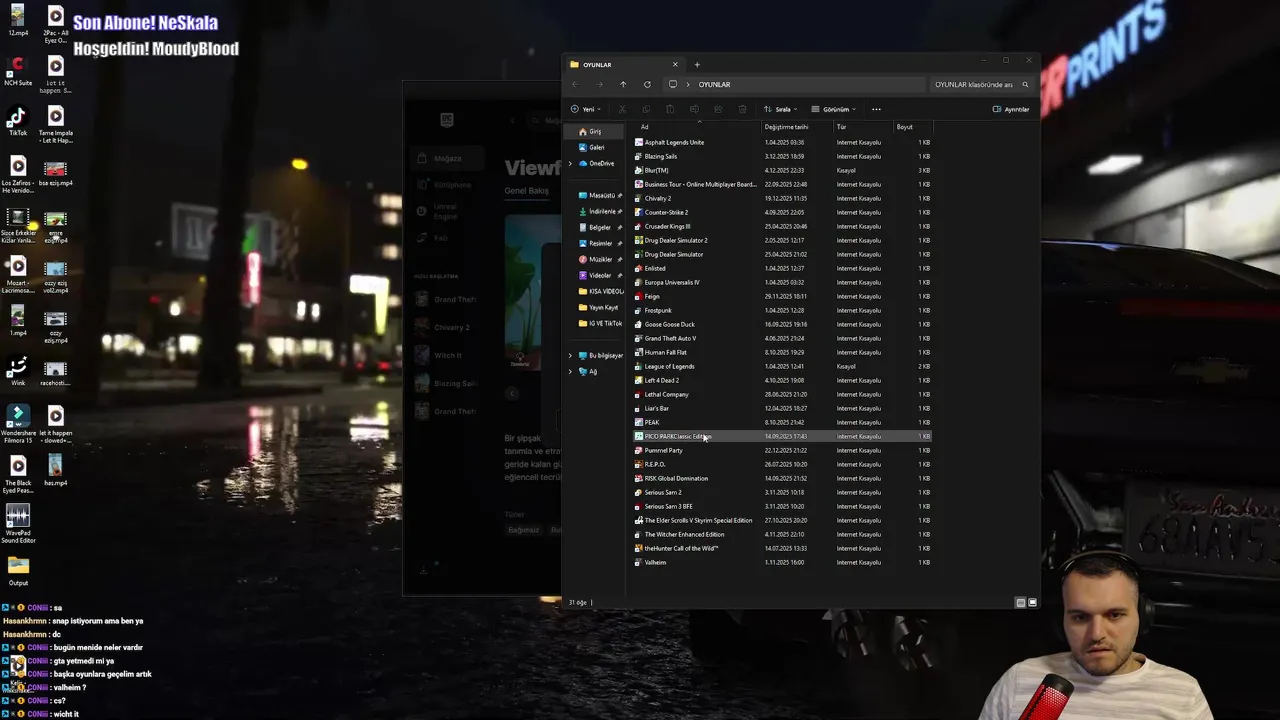Toggle the Ayrıntılar details pane
The height and width of the screenshot is (720, 1280).
[1011, 109]
